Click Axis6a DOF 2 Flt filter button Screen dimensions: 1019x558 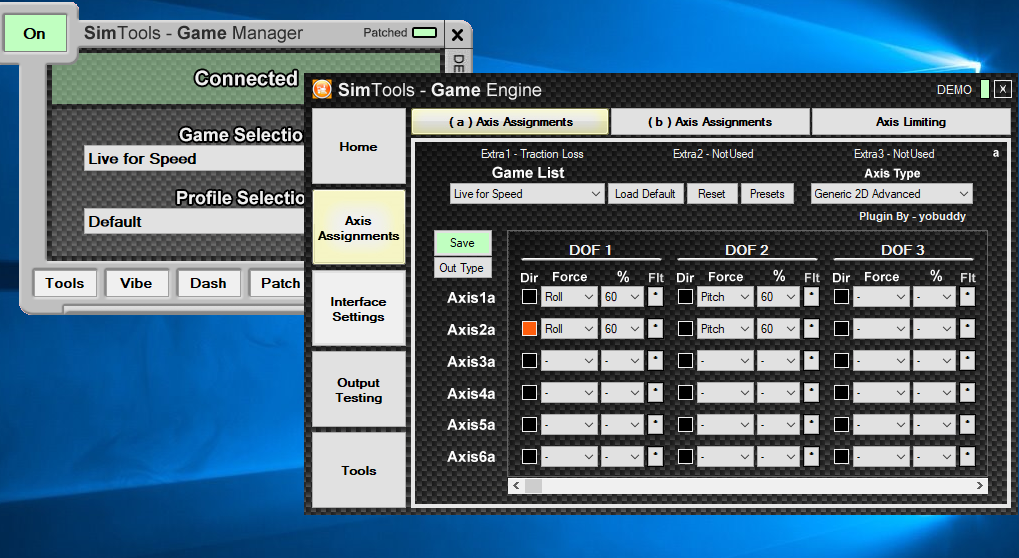click(811, 457)
